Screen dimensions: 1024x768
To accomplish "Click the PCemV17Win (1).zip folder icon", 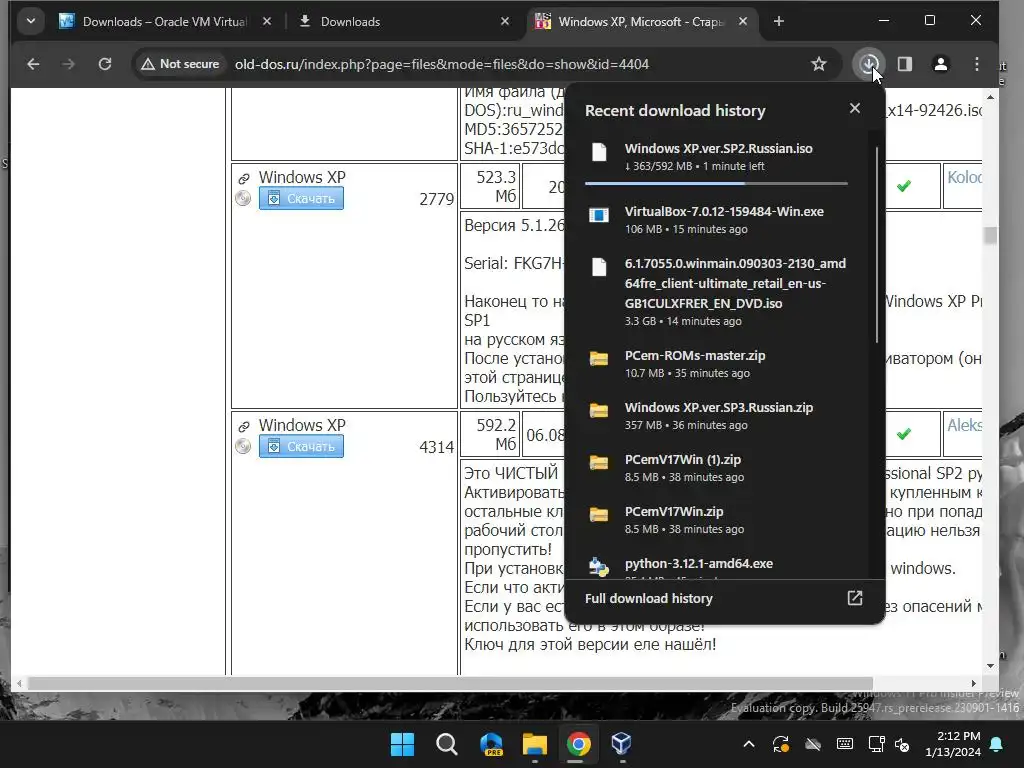I will (x=599, y=462).
